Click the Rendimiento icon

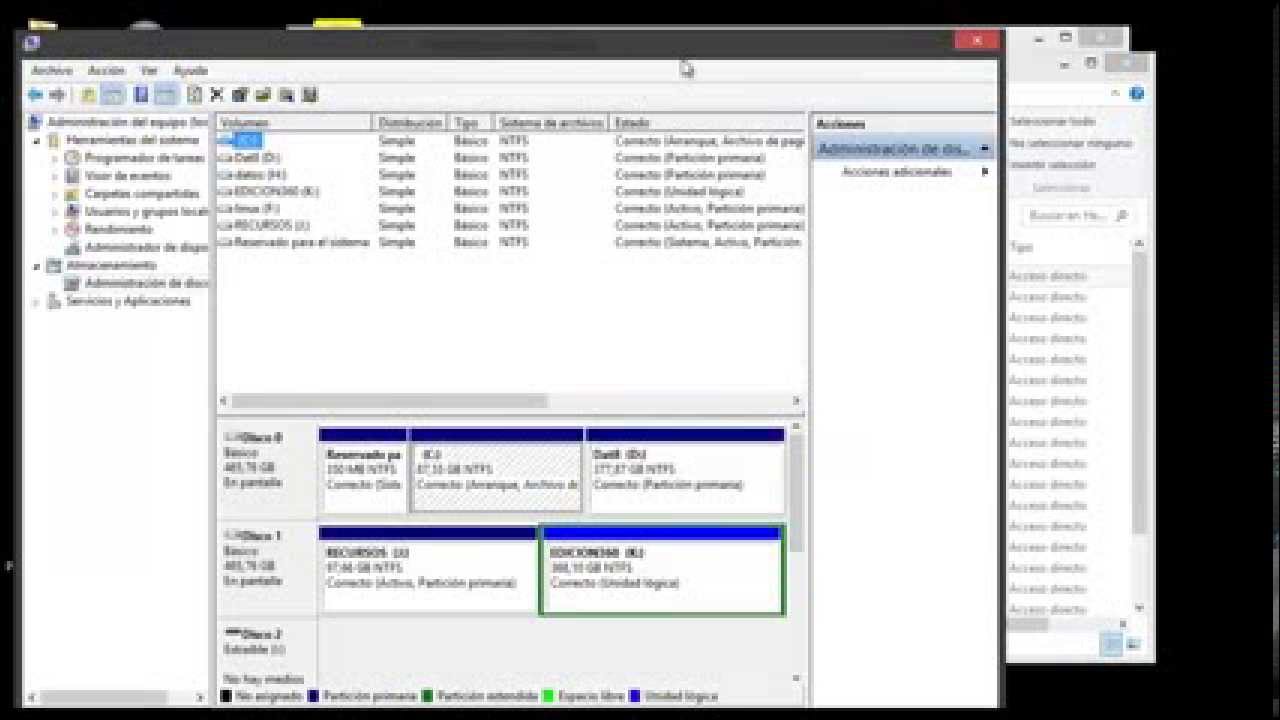click(73, 230)
